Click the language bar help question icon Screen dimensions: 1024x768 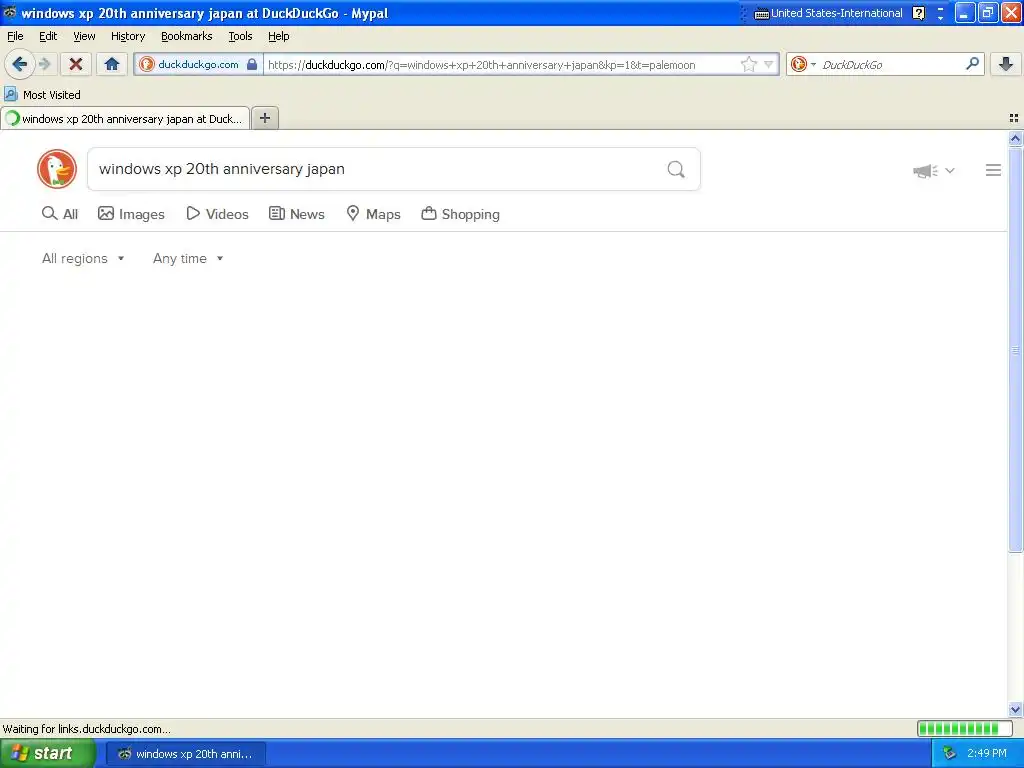tap(918, 13)
